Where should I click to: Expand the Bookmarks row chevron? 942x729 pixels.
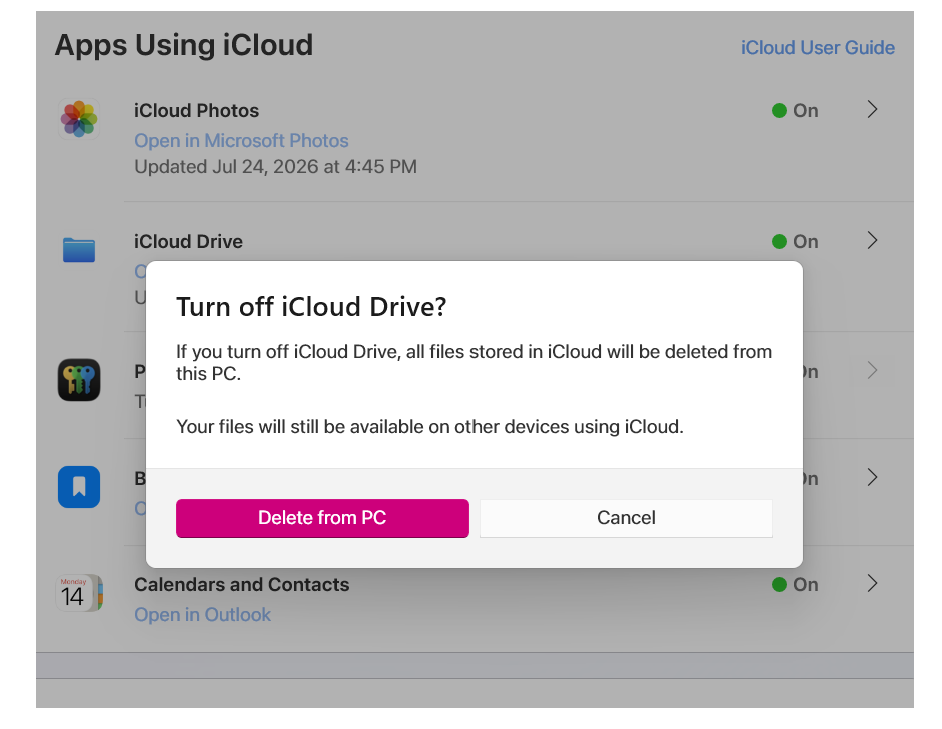click(x=872, y=477)
